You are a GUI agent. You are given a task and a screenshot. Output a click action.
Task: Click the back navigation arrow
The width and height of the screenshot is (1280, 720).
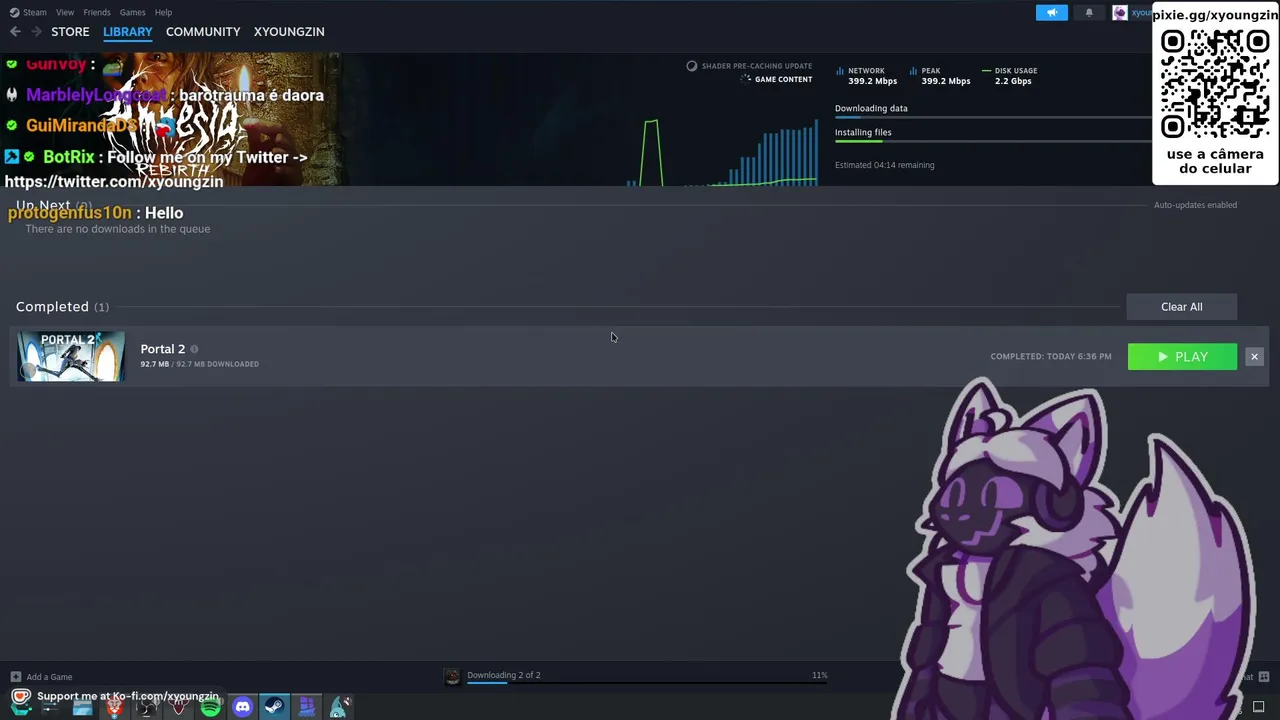(x=15, y=32)
